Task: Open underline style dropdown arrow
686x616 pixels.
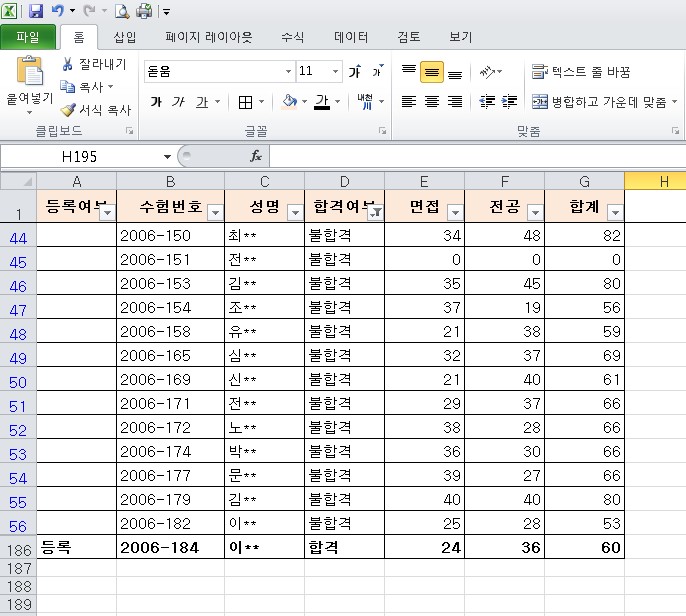Action: (217, 102)
